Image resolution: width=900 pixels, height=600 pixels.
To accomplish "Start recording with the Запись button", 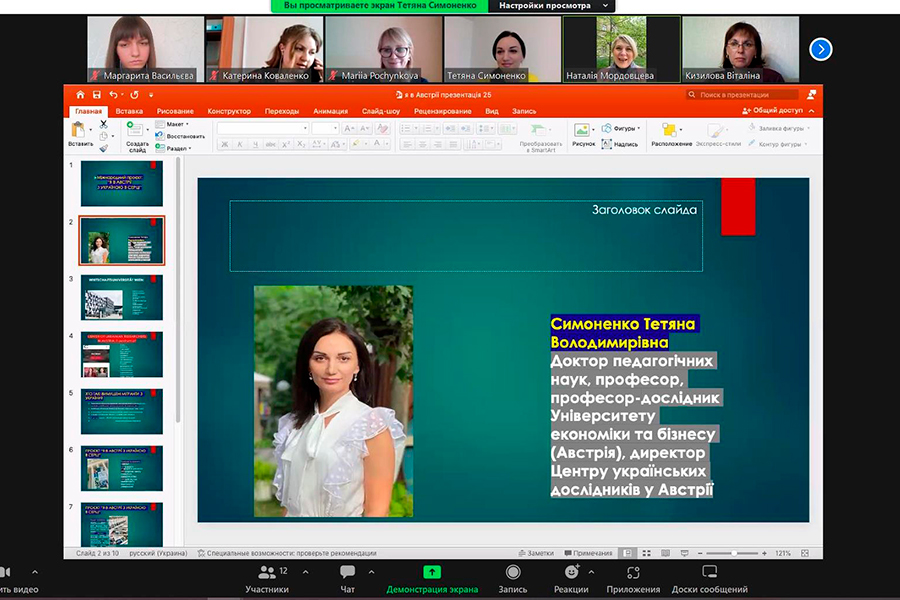I will click(512, 572).
